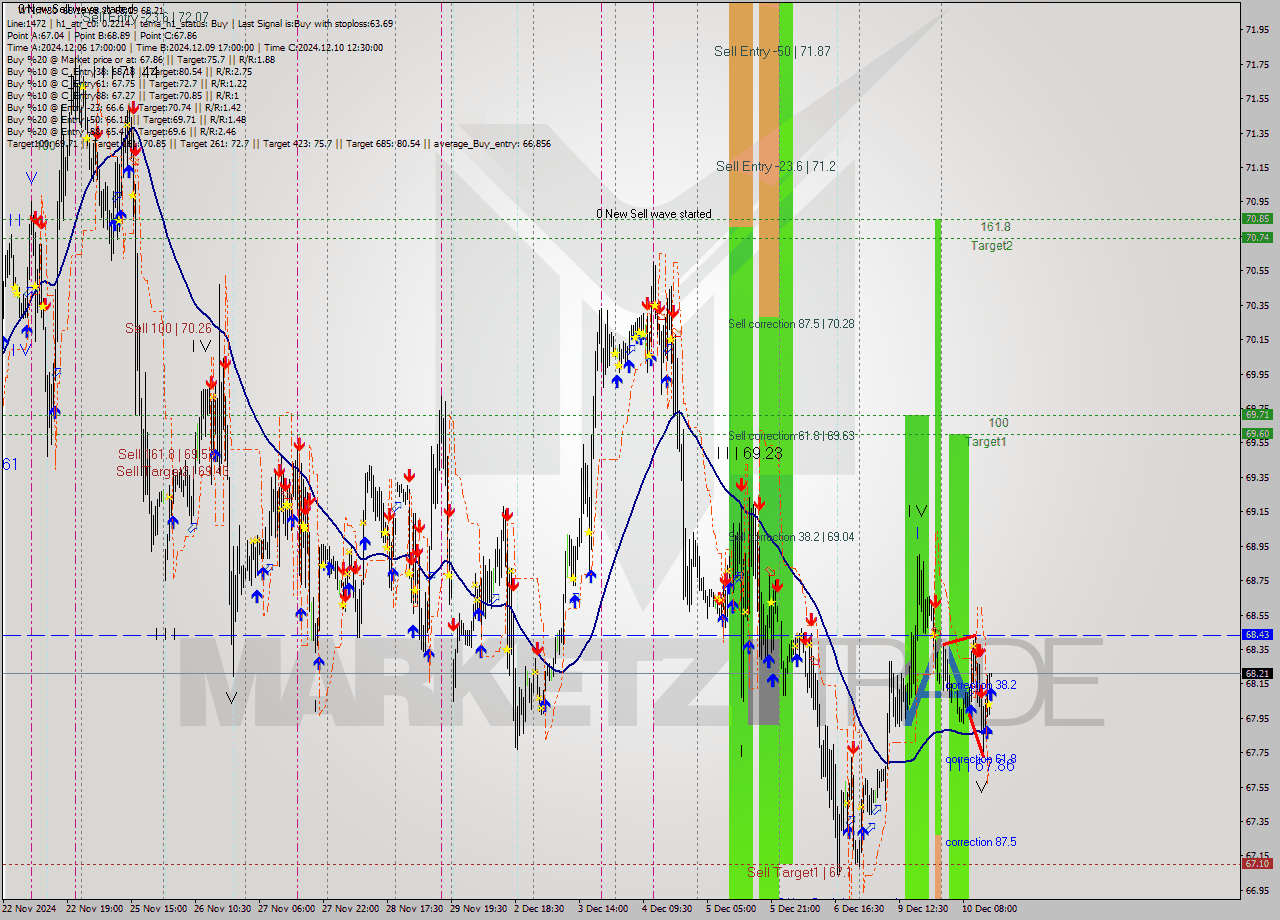Click the 69.15 price axis value
1280x920 pixels.
coord(1258,511)
